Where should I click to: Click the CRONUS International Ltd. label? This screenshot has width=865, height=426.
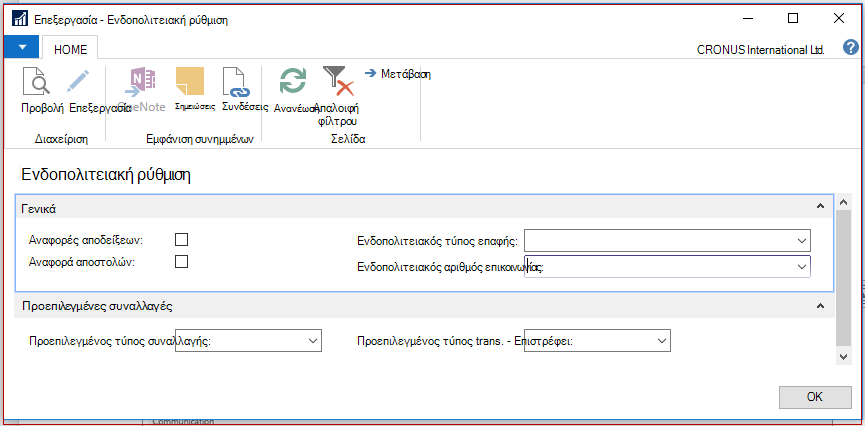[760, 50]
